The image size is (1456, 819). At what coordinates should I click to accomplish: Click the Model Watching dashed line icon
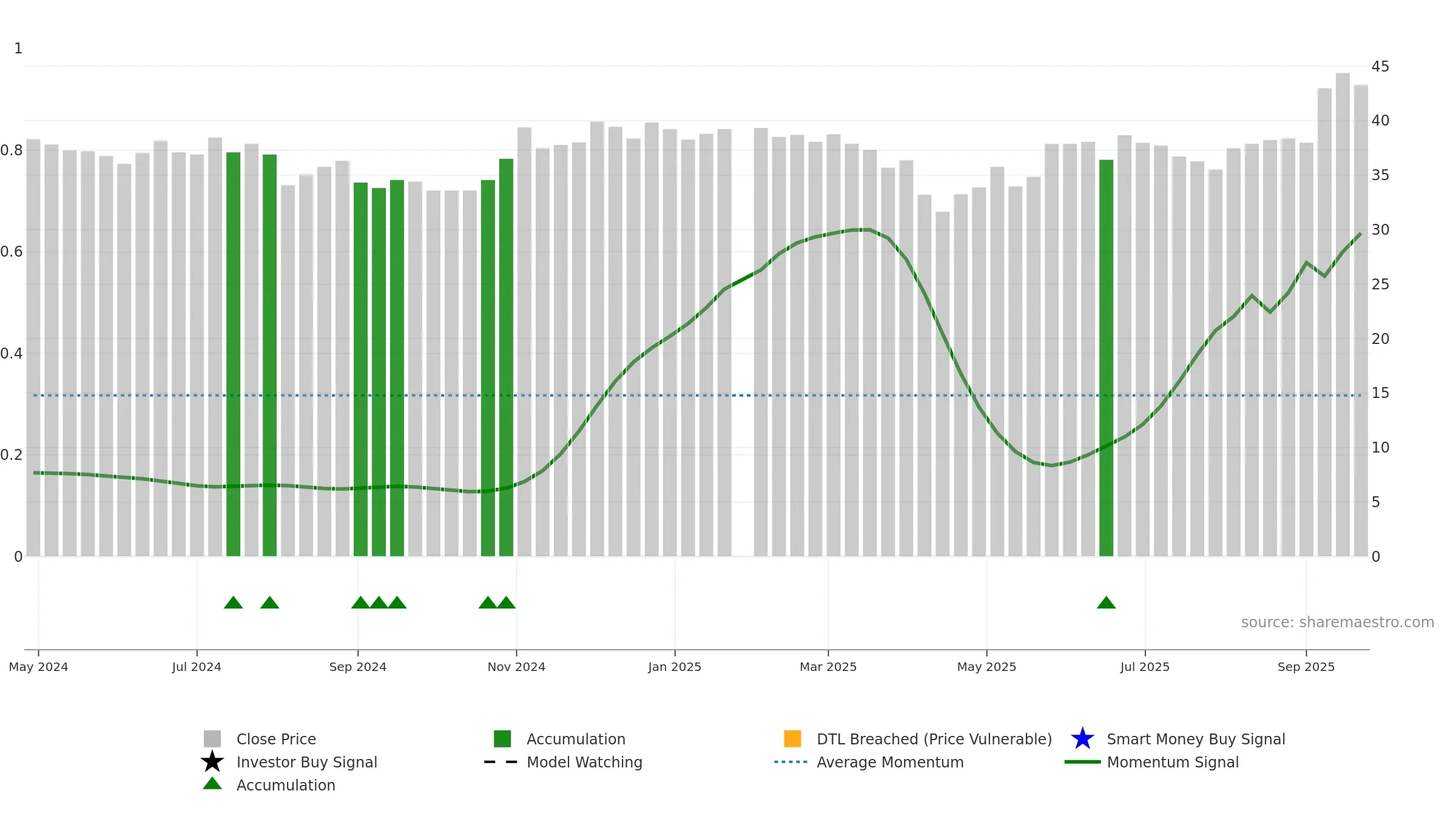500,762
